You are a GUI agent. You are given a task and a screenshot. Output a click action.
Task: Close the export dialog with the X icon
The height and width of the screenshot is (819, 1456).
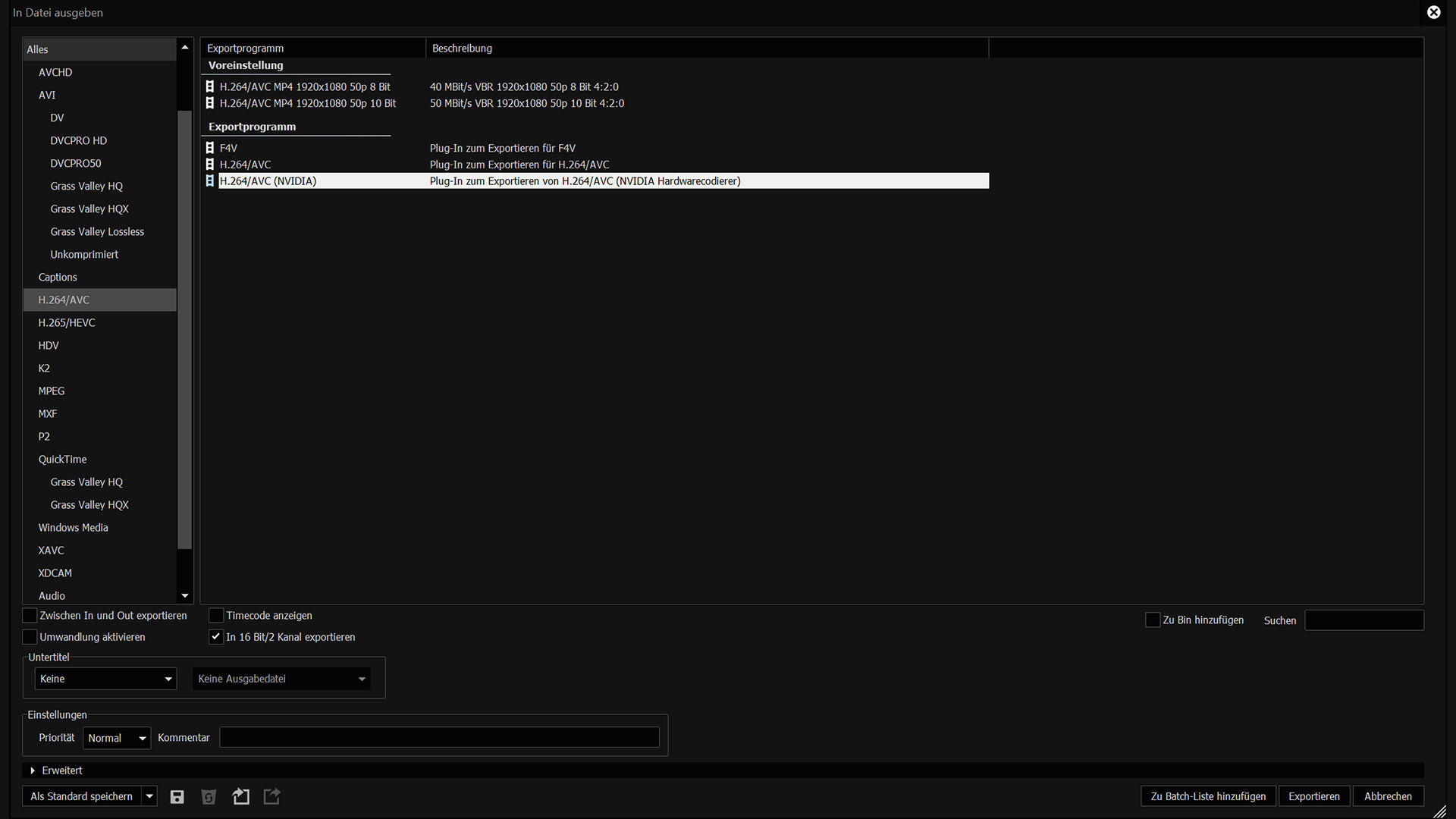click(1433, 12)
